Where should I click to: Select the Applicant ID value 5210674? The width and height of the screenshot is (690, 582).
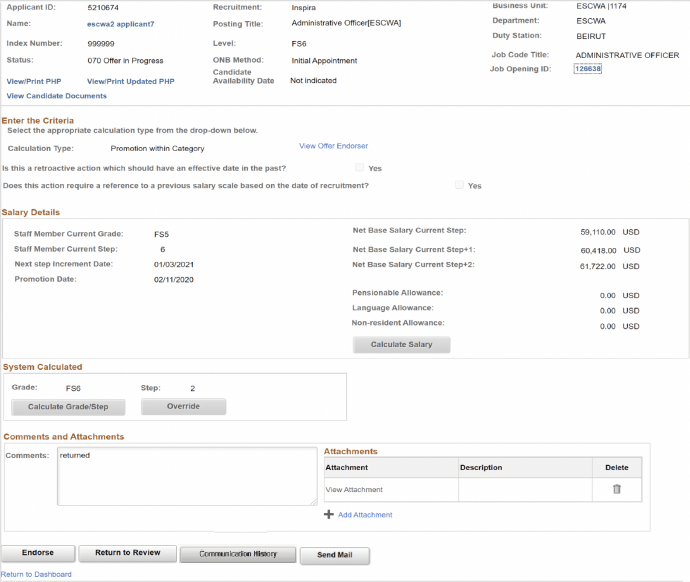pyautogui.click(x=103, y=7)
